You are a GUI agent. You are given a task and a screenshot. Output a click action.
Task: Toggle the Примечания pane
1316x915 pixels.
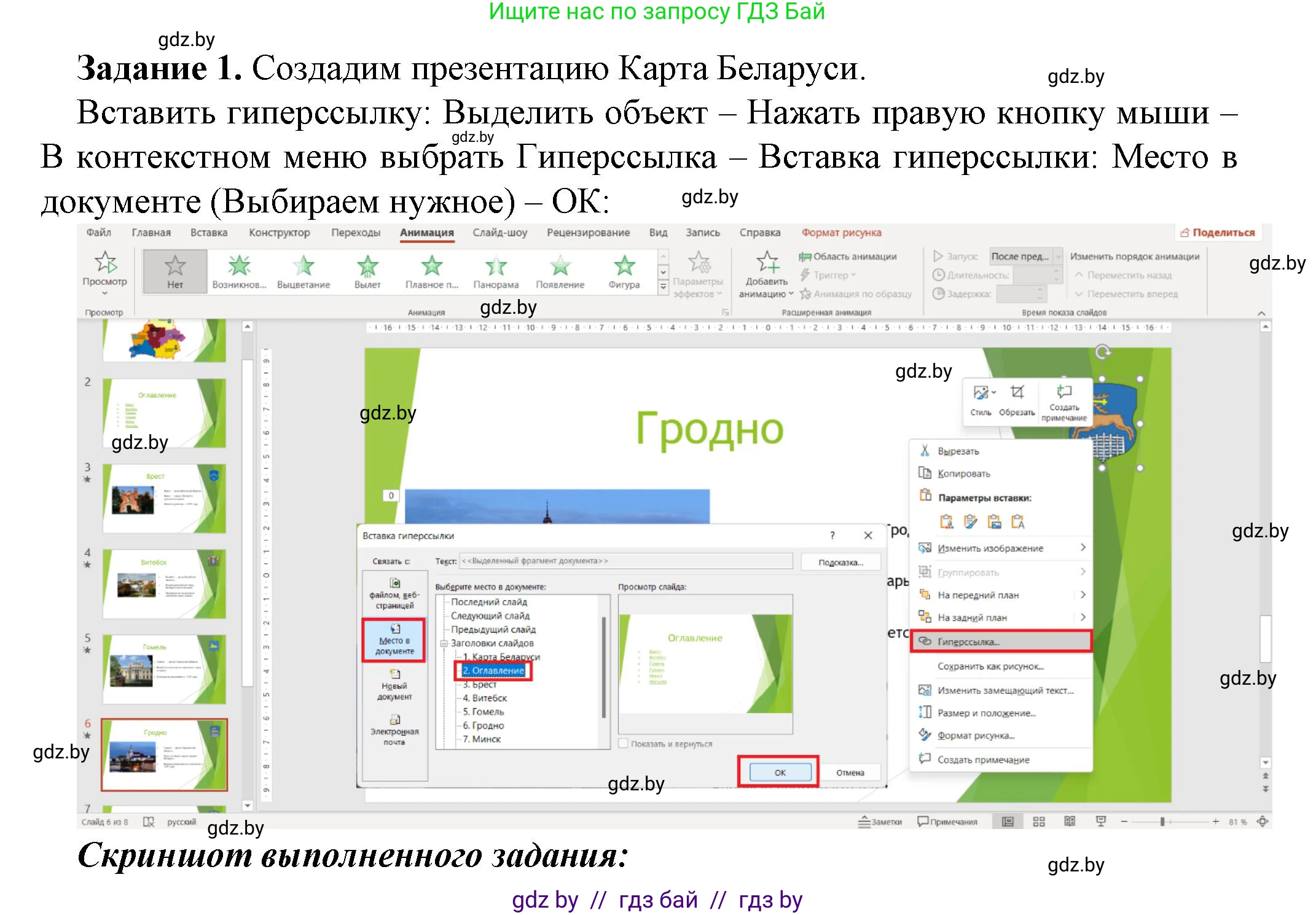pos(946,821)
